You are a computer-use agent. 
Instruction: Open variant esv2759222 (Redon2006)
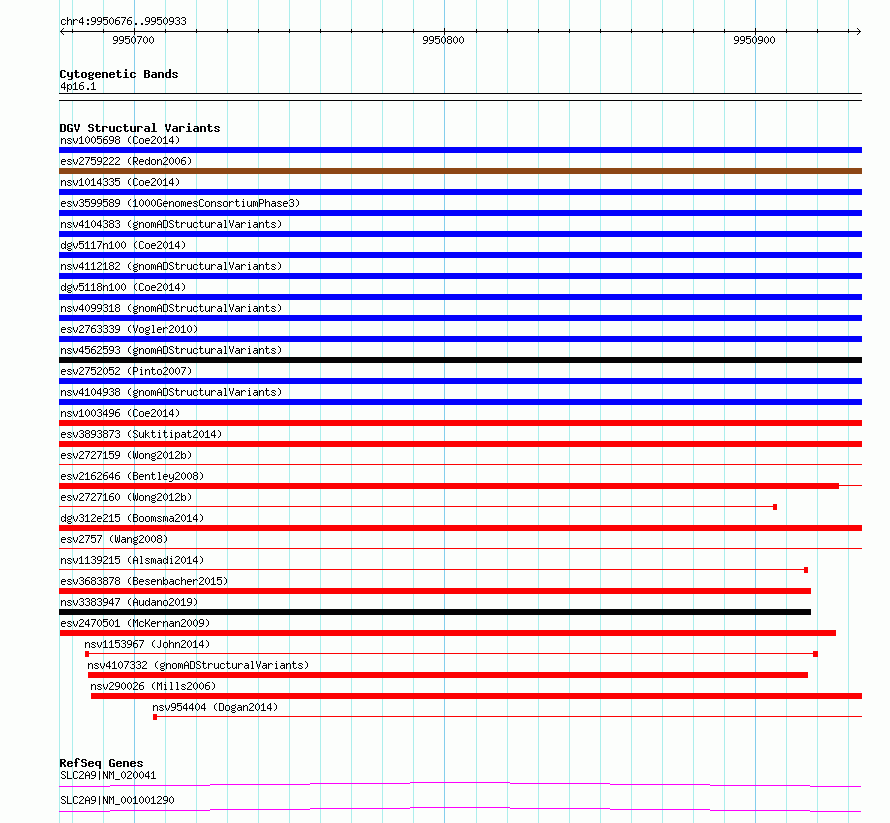126,161
